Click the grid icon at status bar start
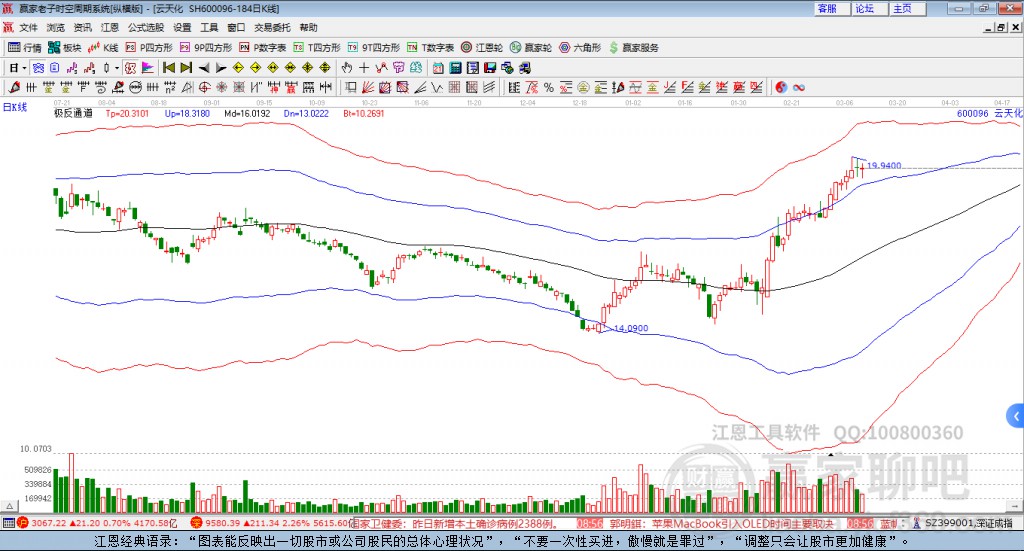 tap(8, 523)
